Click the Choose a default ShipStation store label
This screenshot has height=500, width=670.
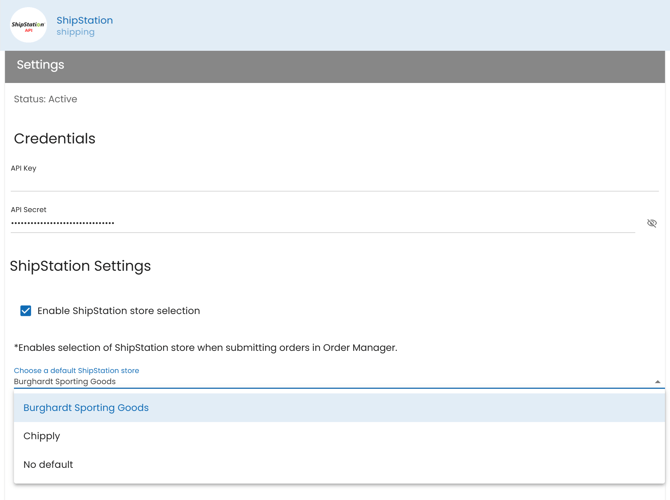pos(76,371)
